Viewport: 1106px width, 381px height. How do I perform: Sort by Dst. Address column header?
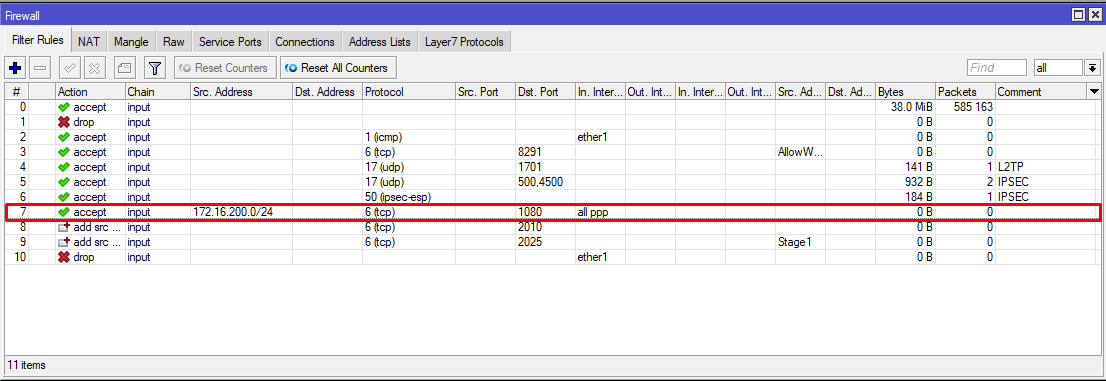click(327, 92)
